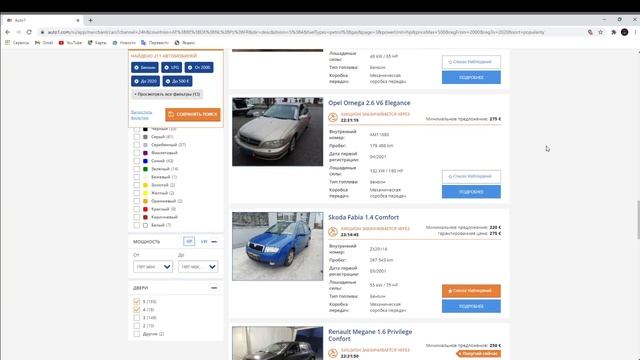Screen dimensions: 640x360
Task: Click Сохранить поиск button
Action: pyautogui.click(x=193, y=114)
